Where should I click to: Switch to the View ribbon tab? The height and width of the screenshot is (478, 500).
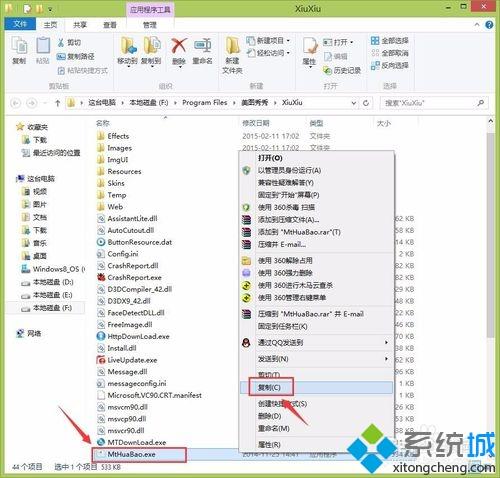coord(110,25)
